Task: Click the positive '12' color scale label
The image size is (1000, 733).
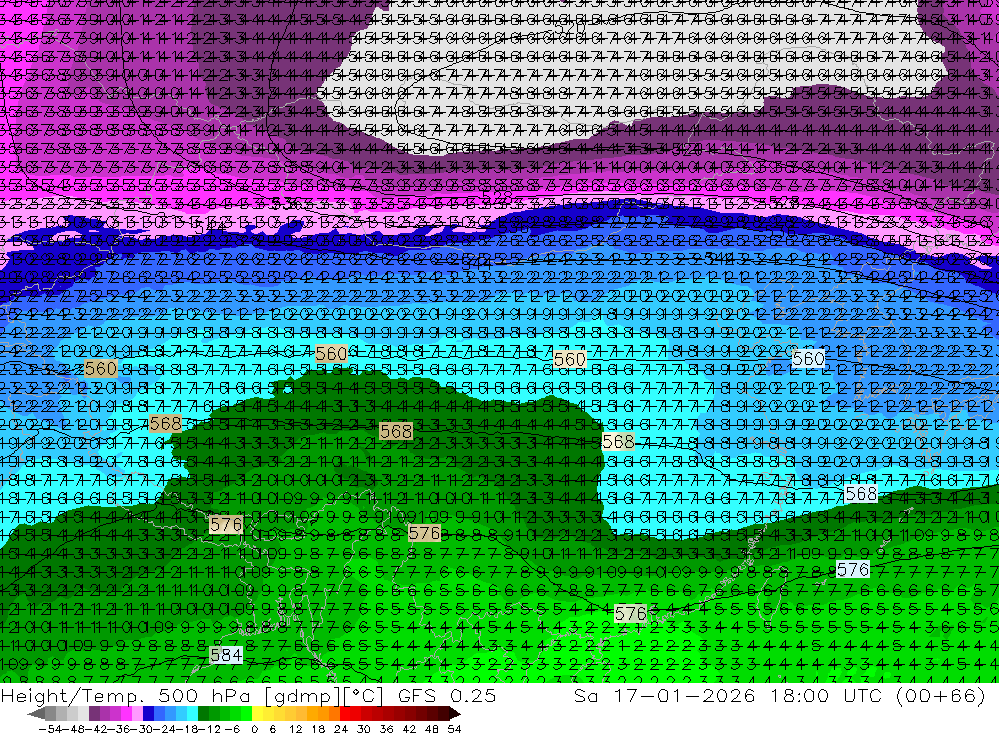Action: 296,729
